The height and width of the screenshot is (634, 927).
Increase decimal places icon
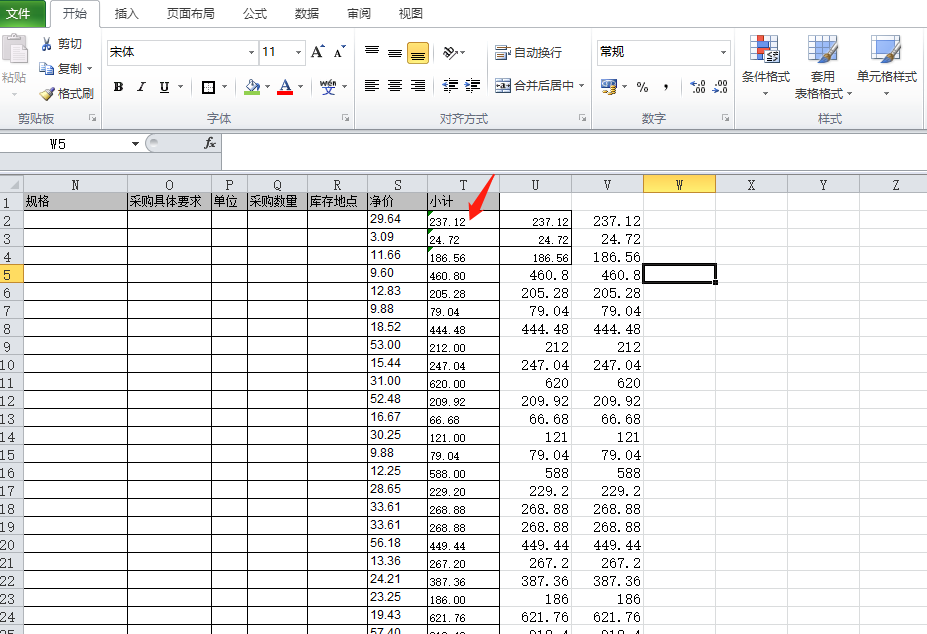click(698, 87)
